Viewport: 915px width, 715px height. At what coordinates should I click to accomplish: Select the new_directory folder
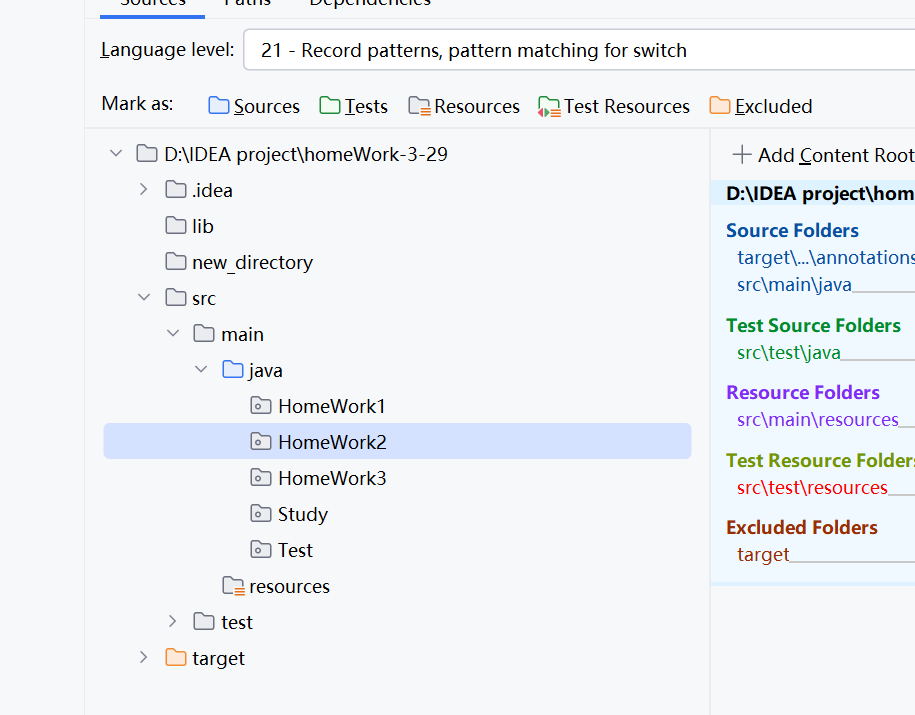[x=252, y=262]
